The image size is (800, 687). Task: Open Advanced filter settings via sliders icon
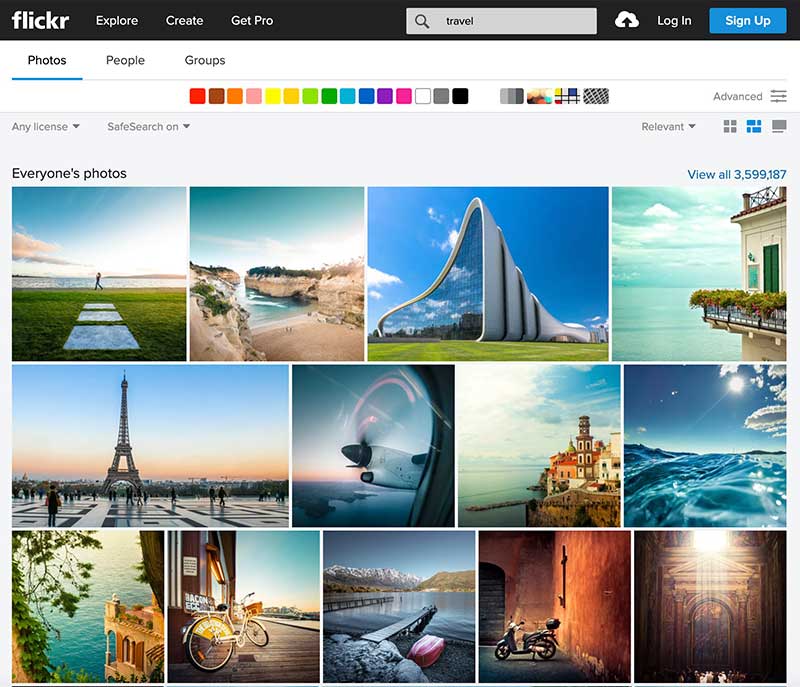pyautogui.click(x=777, y=96)
